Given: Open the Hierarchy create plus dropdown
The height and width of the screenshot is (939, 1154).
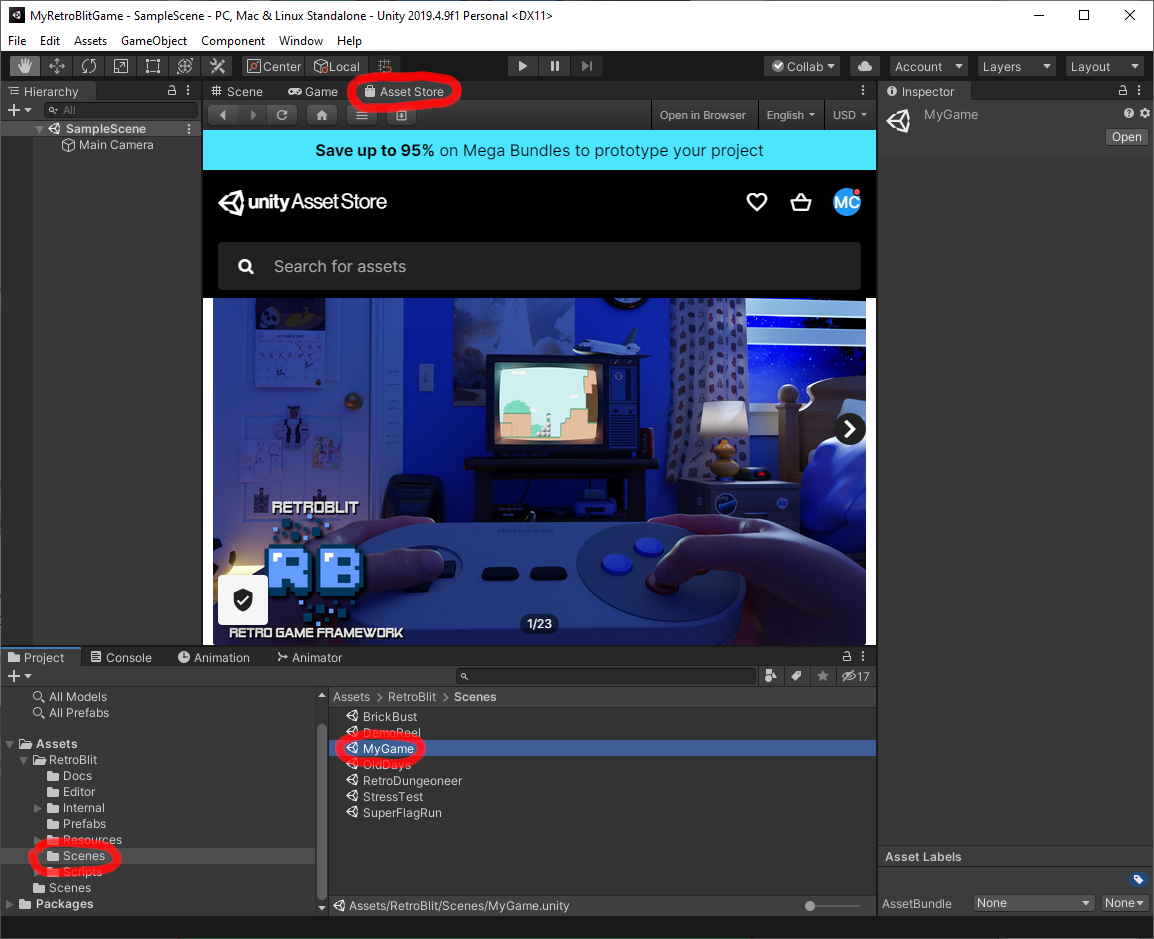Looking at the screenshot, I should pyautogui.click(x=19, y=110).
